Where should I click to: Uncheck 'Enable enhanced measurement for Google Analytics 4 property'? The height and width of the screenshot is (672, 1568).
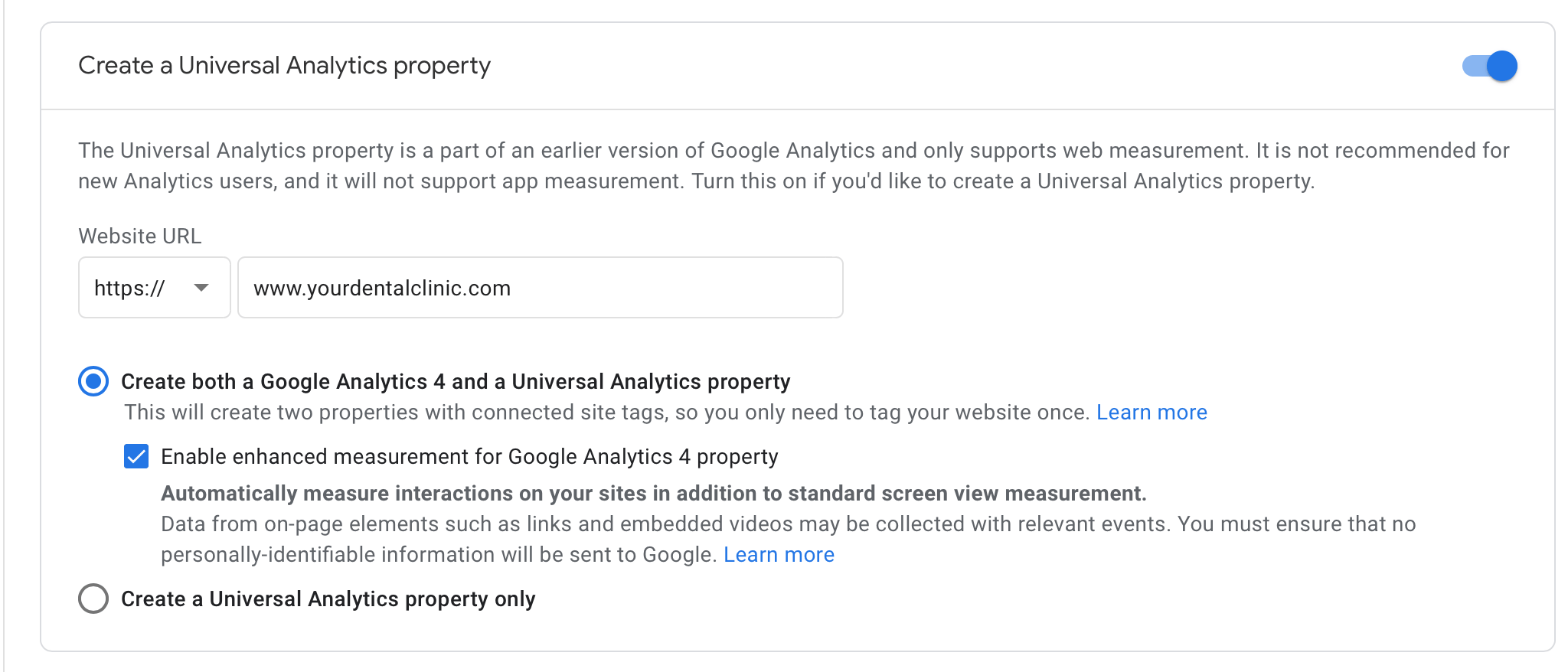point(138,456)
